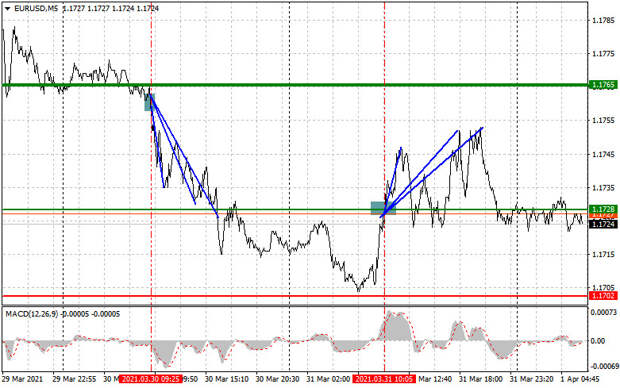Click the 29 Mar 22:55 time axis label
620x388 pixels.
coord(74,379)
